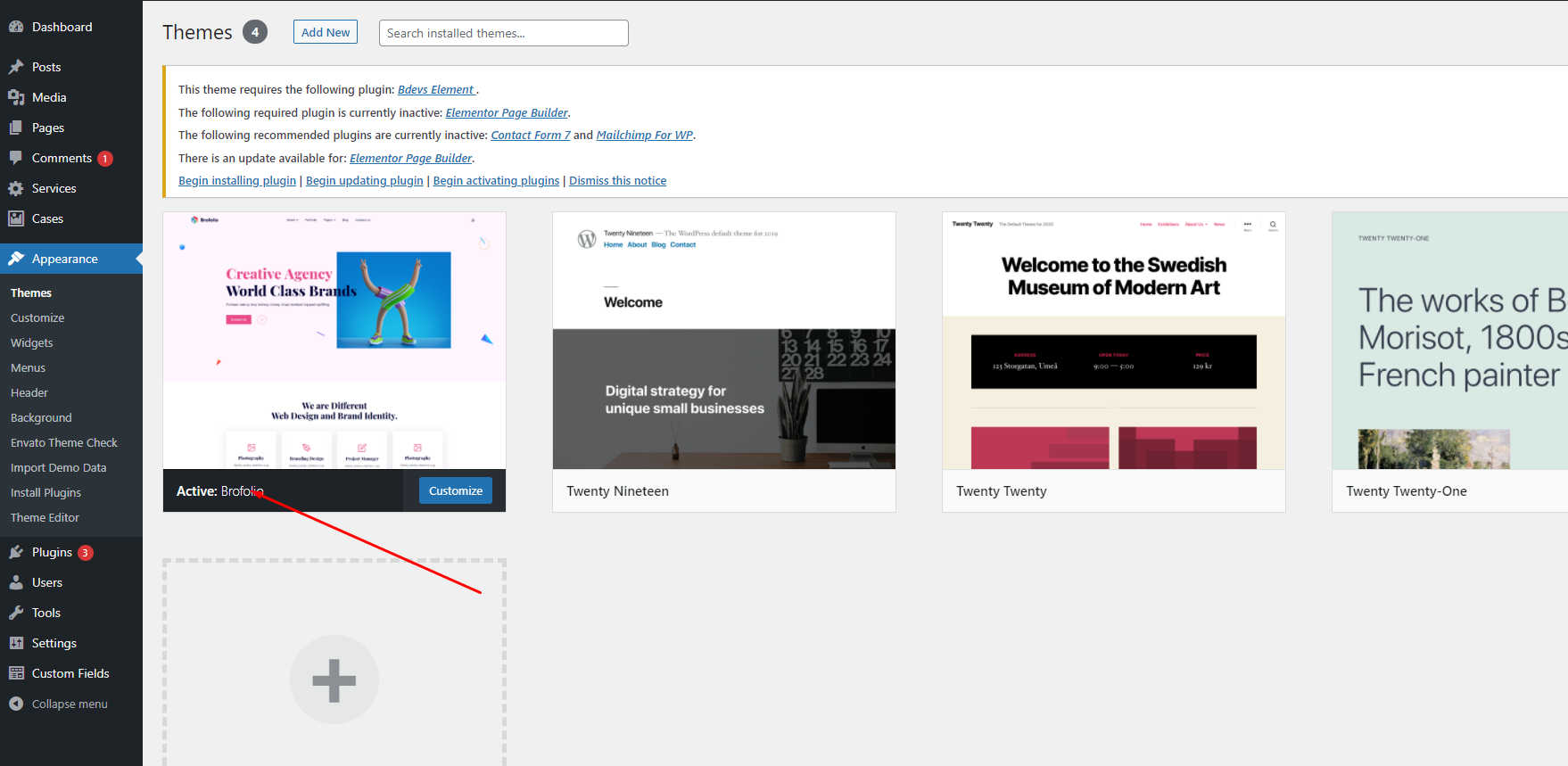This screenshot has width=1568, height=766.
Task: Open Cases menu item
Action: (x=71, y=218)
